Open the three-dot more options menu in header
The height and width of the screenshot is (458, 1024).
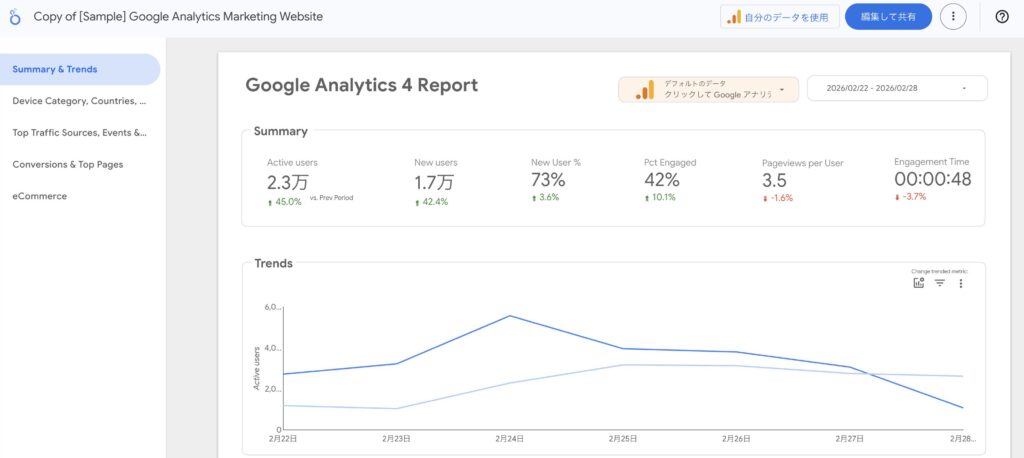(x=953, y=17)
